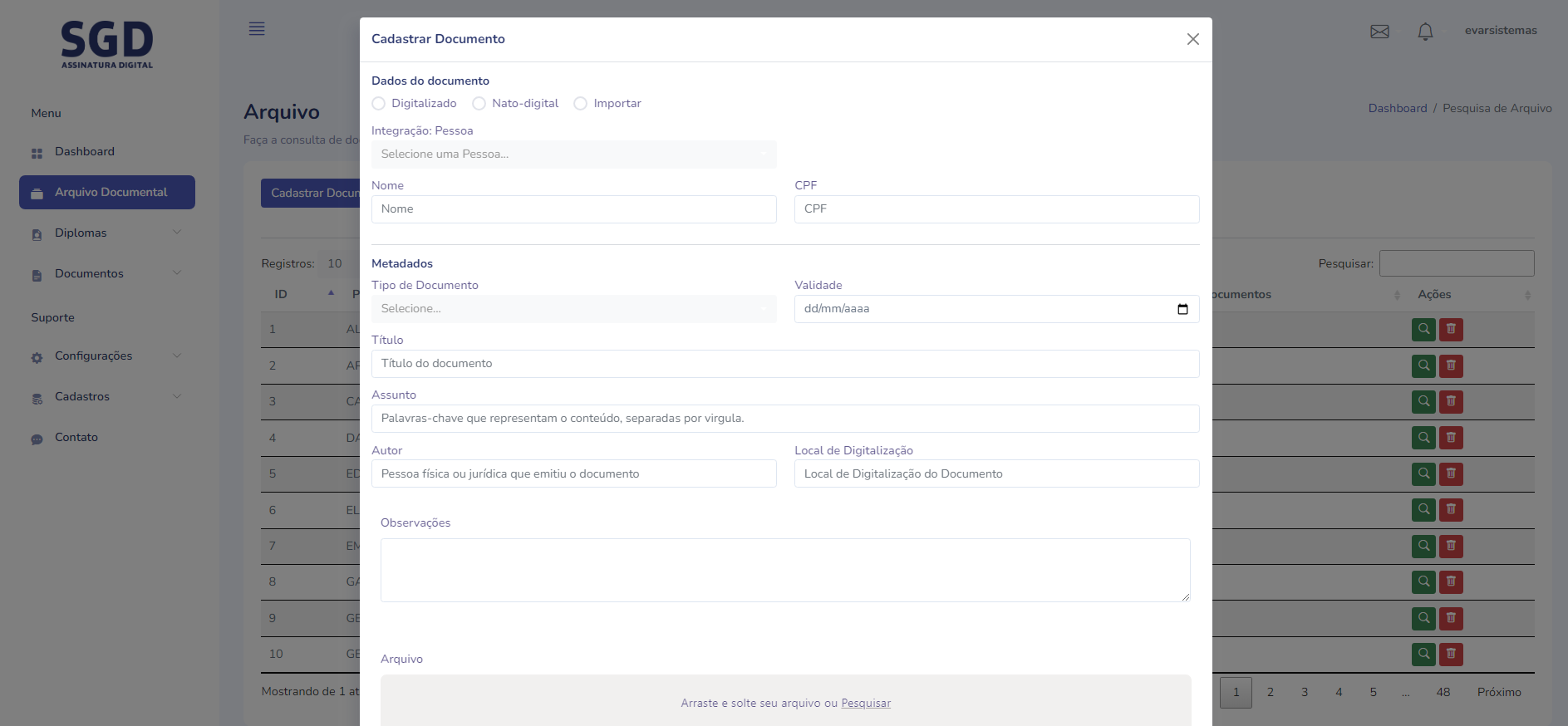
Task: Open the notifications bell icon
Action: [1425, 32]
